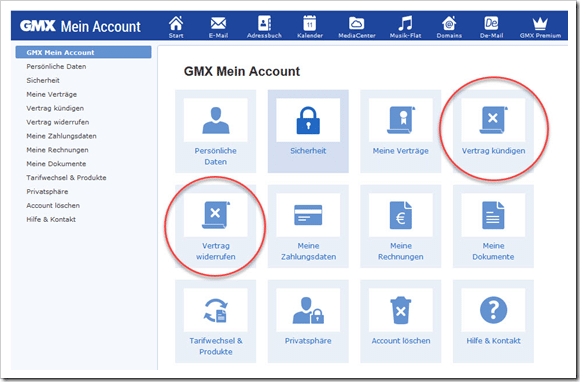Click the Sicherheit tile label link

pos(308,151)
